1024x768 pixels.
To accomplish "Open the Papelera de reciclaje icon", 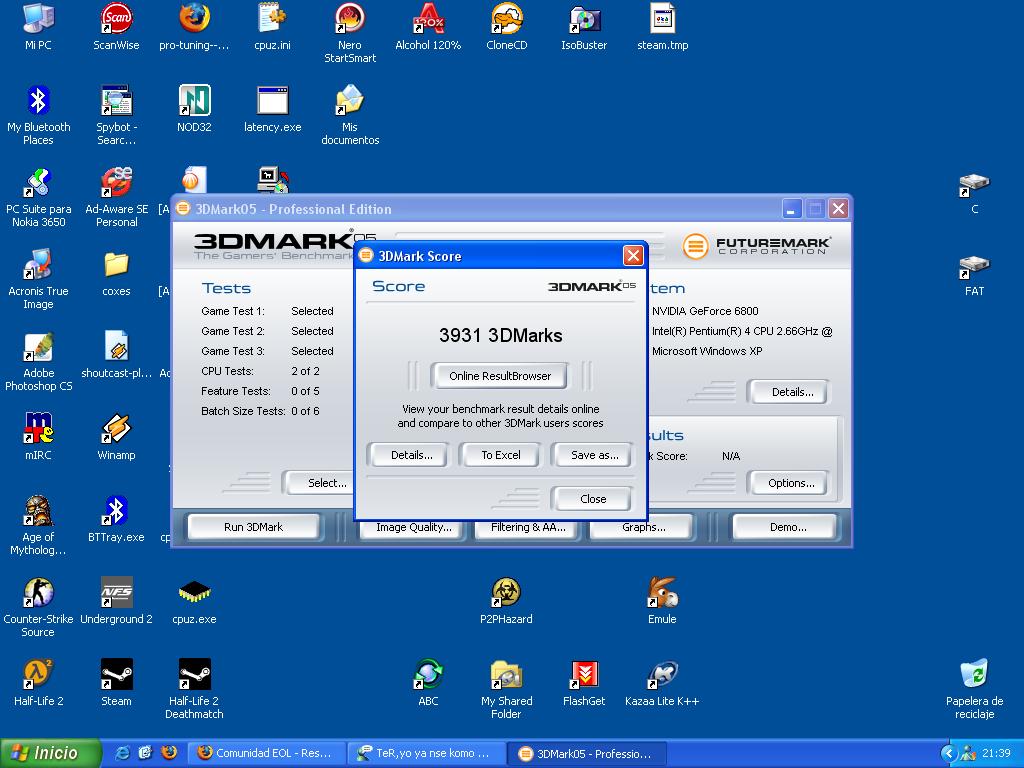I will [974, 675].
